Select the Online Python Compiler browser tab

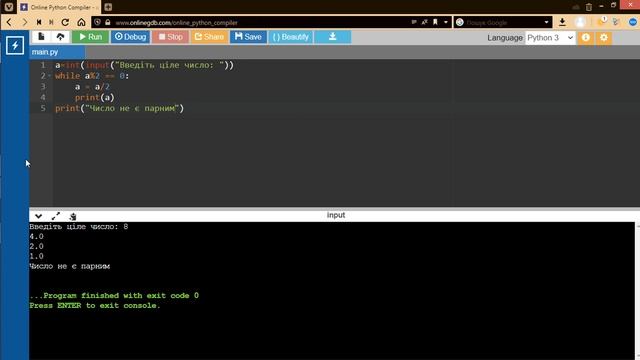[x=59, y=7]
